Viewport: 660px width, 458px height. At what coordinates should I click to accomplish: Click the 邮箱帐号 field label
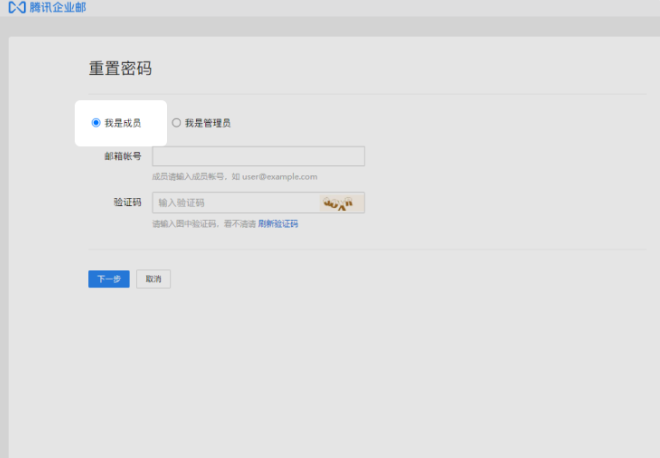click(x=121, y=156)
